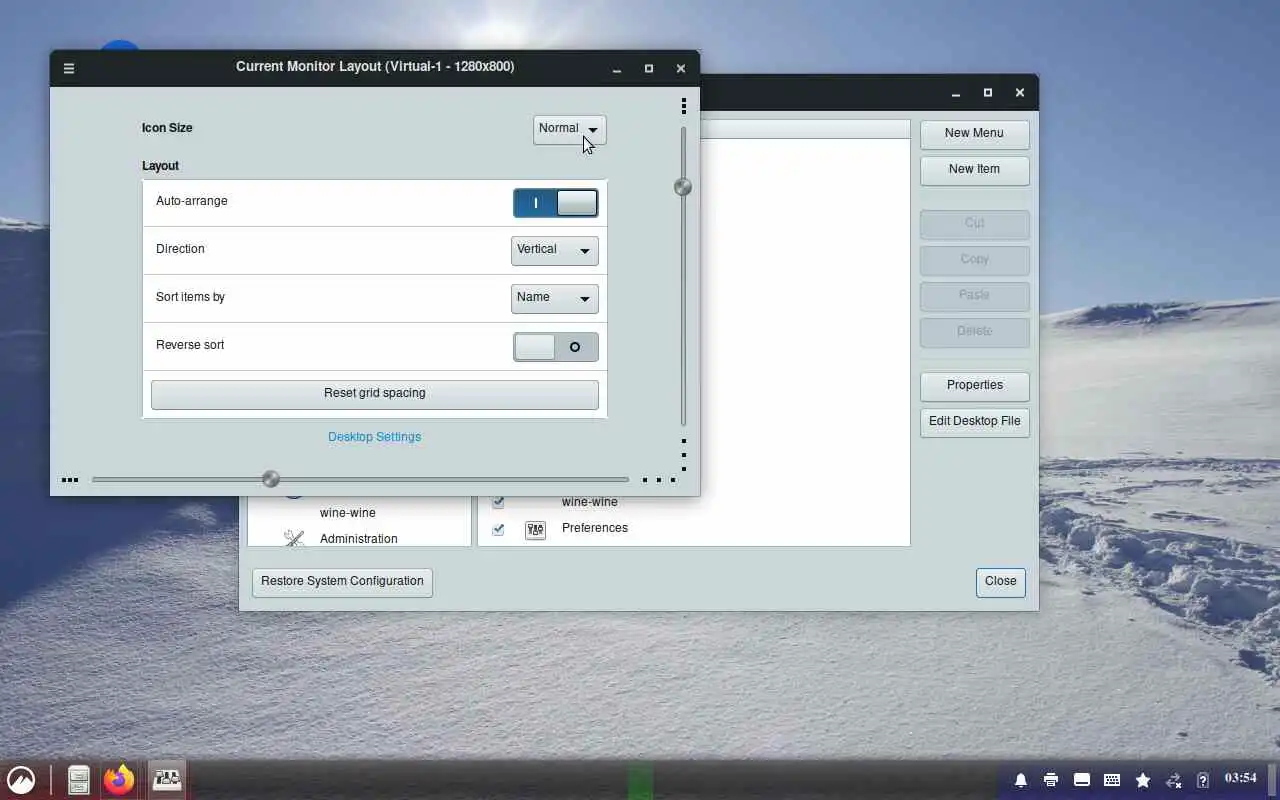This screenshot has height=800, width=1280.
Task: Turn off the Auto-arrange switch
Action: pyautogui.click(x=555, y=203)
